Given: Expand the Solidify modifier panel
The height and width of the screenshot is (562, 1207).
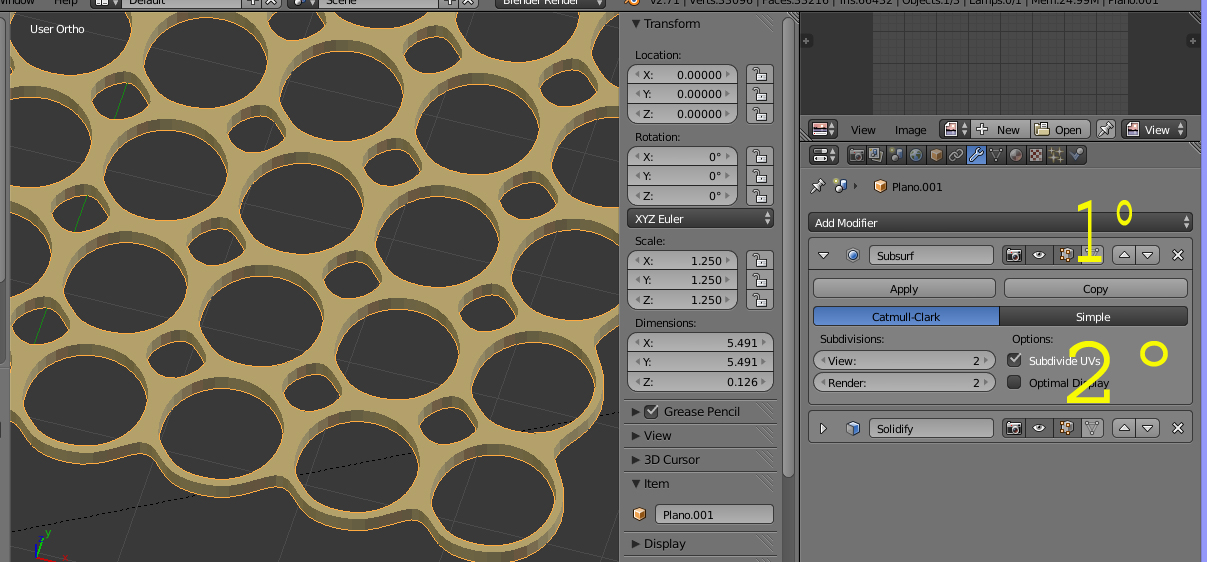Looking at the screenshot, I should [x=824, y=428].
